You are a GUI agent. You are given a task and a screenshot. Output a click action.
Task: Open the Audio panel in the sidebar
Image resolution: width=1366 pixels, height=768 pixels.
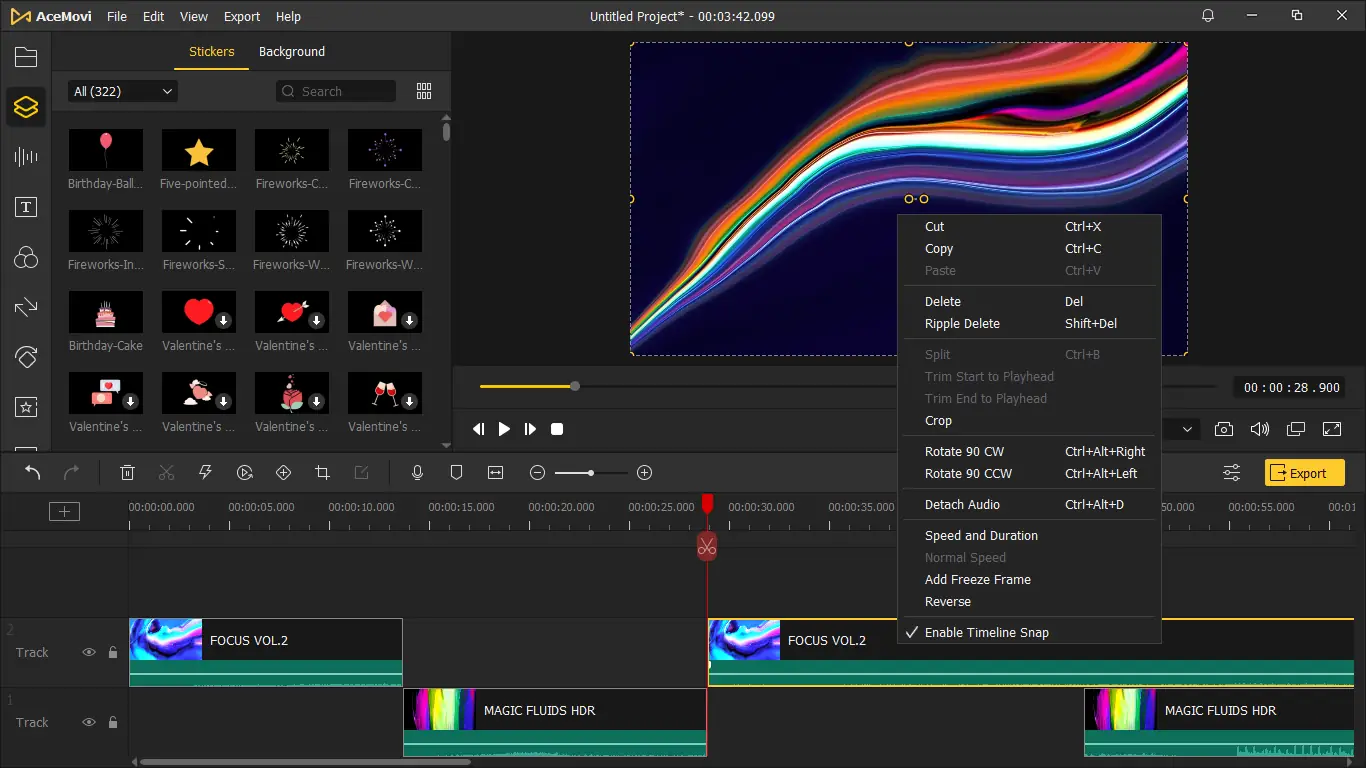pos(26,157)
